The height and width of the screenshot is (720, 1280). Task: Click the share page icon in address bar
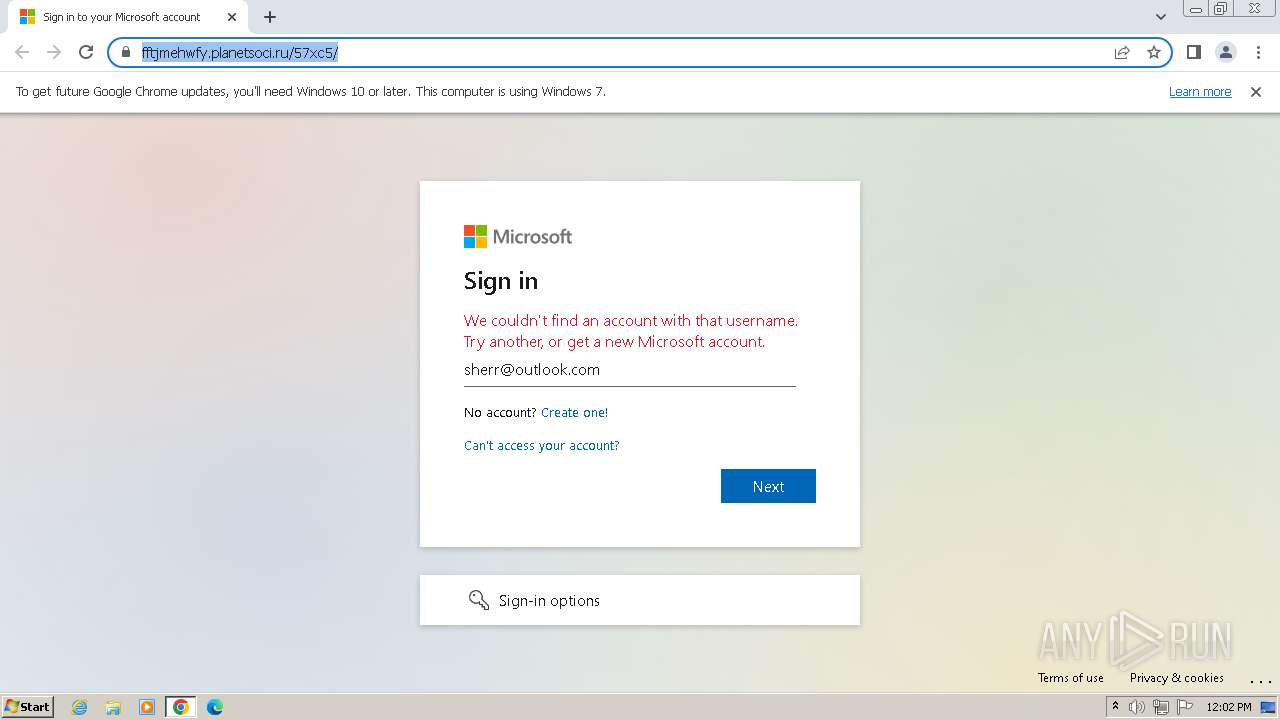click(x=1122, y=52)
